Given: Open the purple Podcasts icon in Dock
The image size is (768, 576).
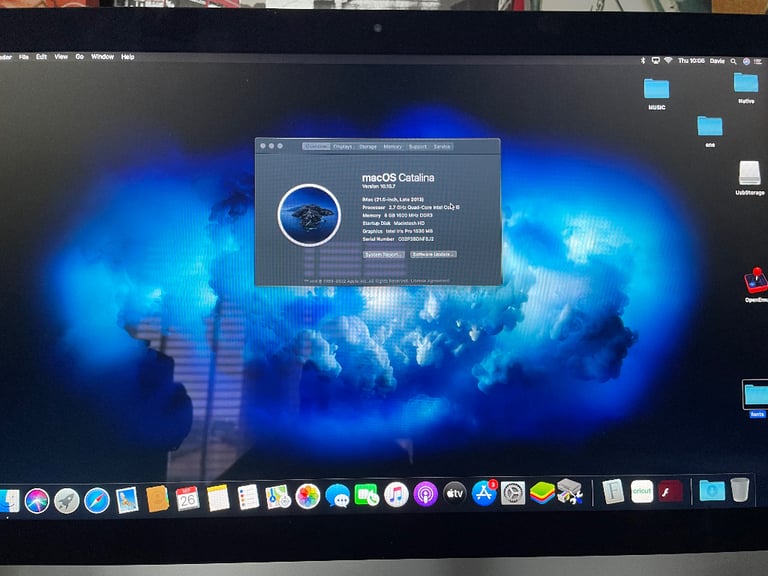Looking at the screenshot, I should (425, 494).
